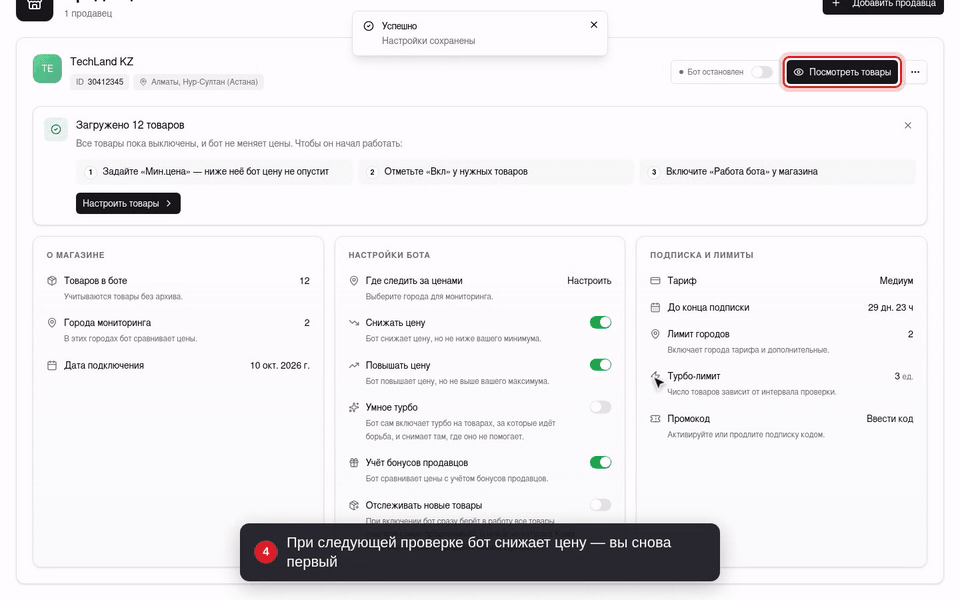Click the 29 дн. 23 ч value

pyautogui.click(x=891, y=307)
